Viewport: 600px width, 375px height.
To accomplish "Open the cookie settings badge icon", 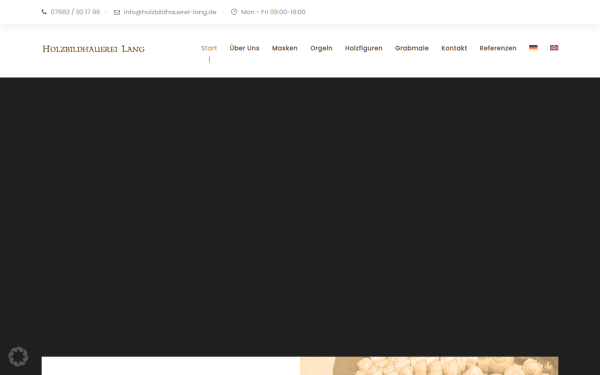I will point(18,357).
